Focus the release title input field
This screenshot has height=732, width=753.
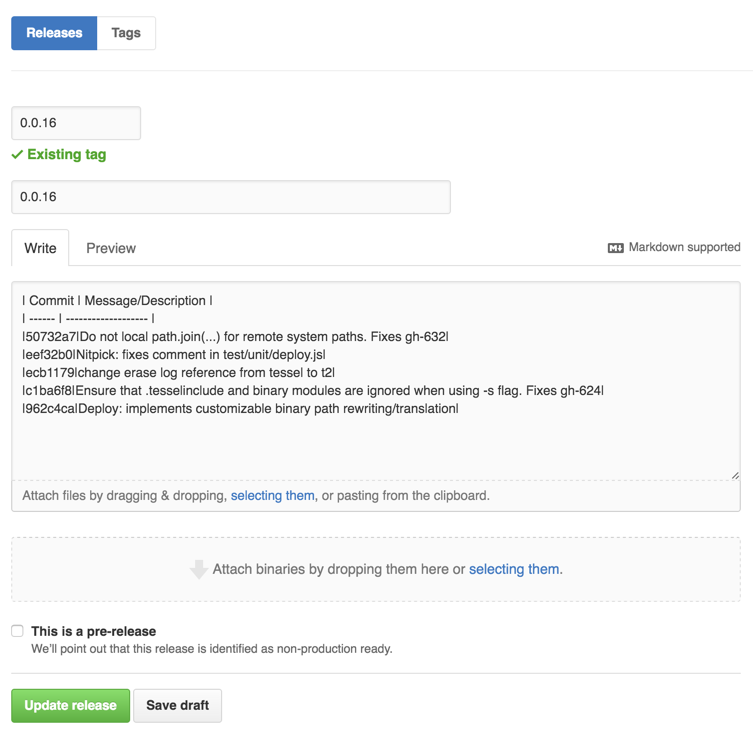tap(231, 197)
